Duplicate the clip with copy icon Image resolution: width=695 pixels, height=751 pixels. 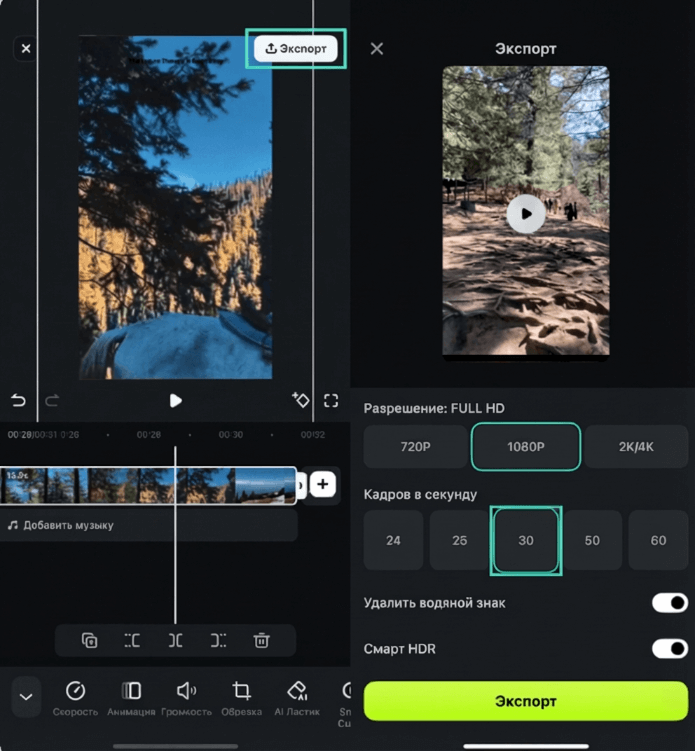coord(89,641)
